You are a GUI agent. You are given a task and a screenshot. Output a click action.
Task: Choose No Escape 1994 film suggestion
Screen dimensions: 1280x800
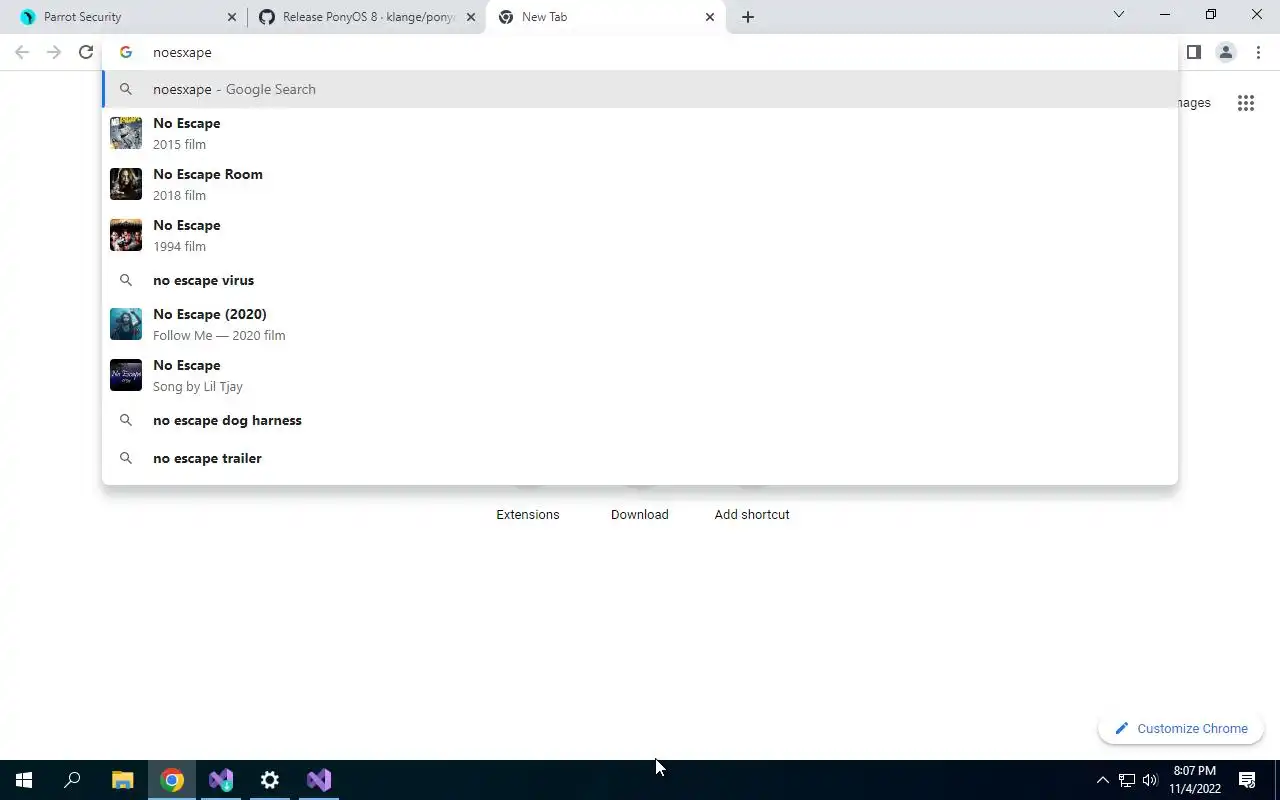coord(640,235)
